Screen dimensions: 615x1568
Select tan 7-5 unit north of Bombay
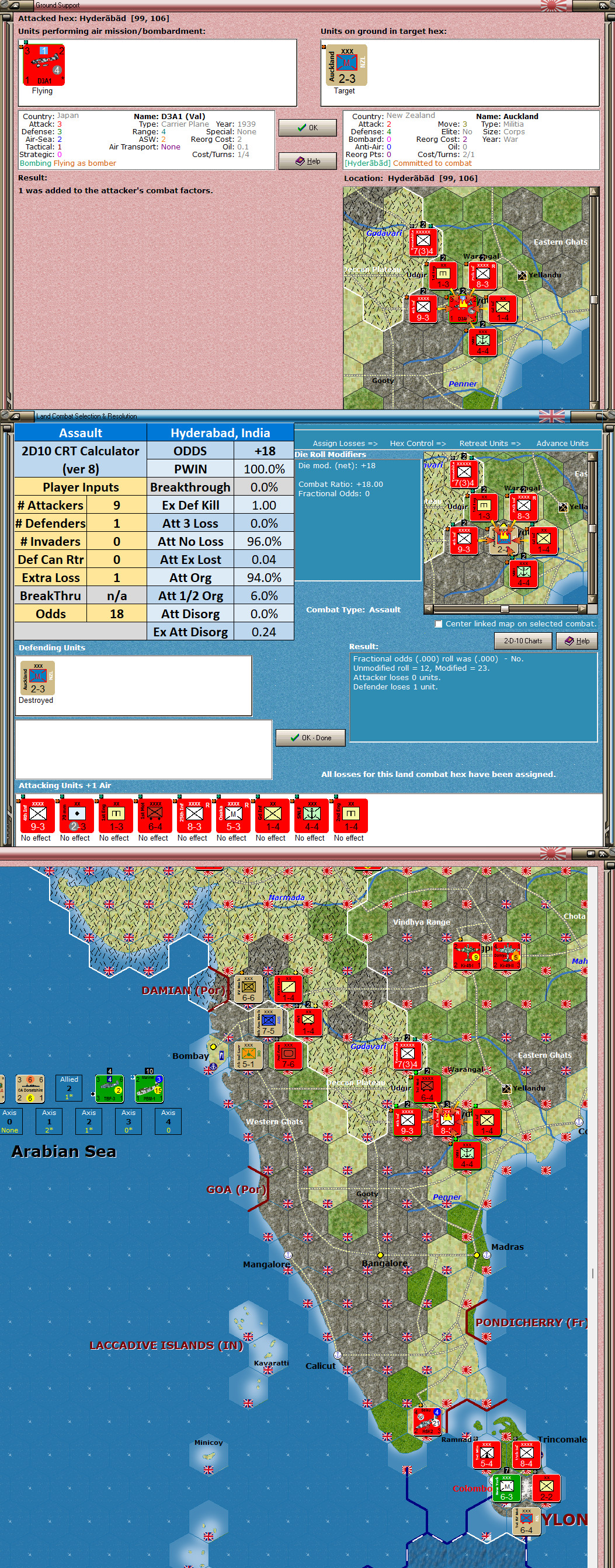(x=268, y=1022)
